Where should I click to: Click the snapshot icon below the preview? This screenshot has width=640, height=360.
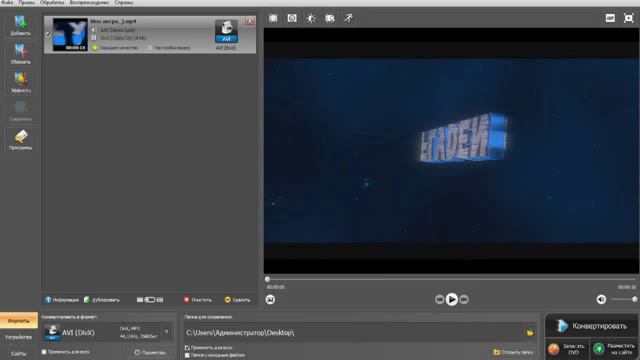tap(270, 300)
